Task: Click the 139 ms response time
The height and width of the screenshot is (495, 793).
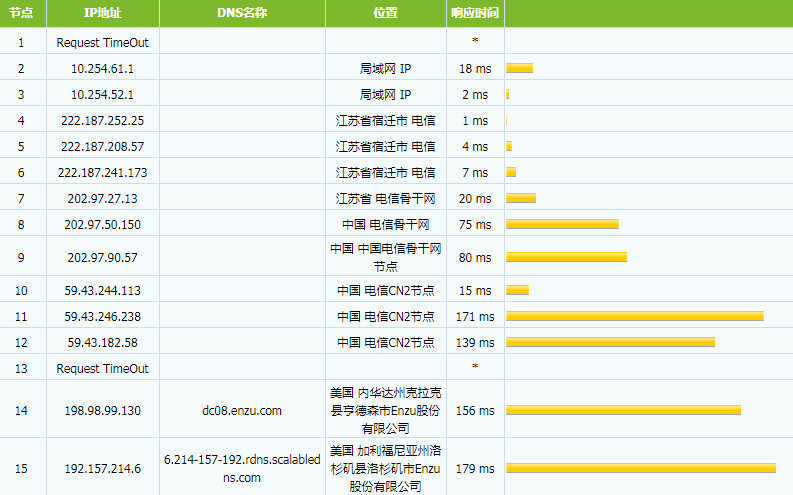Action: (x=475, y=343)
